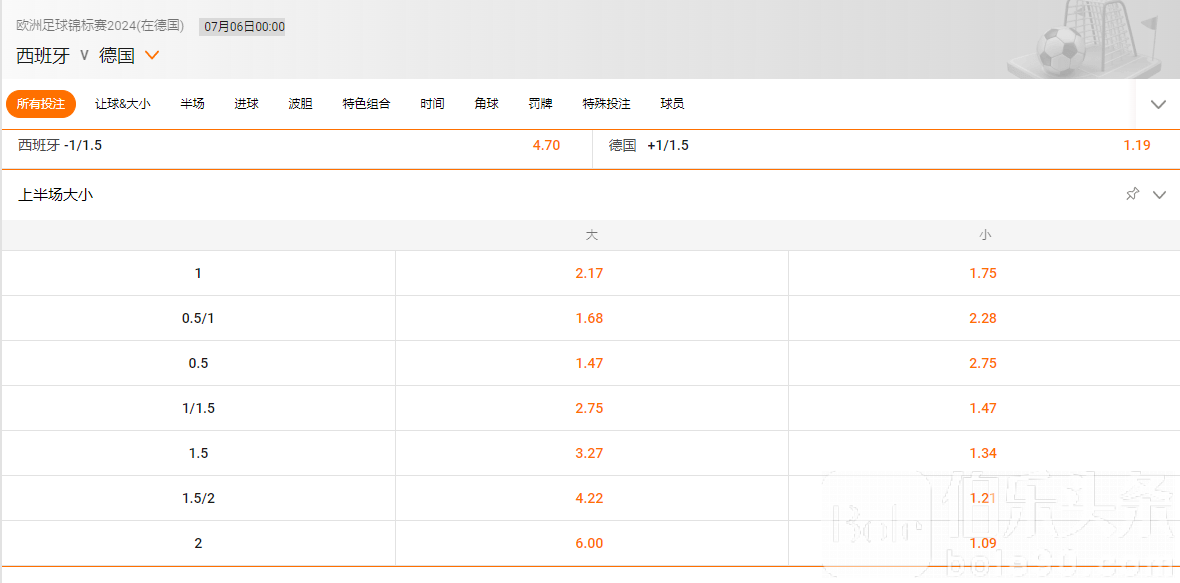Switch to the 让球&大小 tab
Screen dimensions: 1180x583
coord(123,104)
